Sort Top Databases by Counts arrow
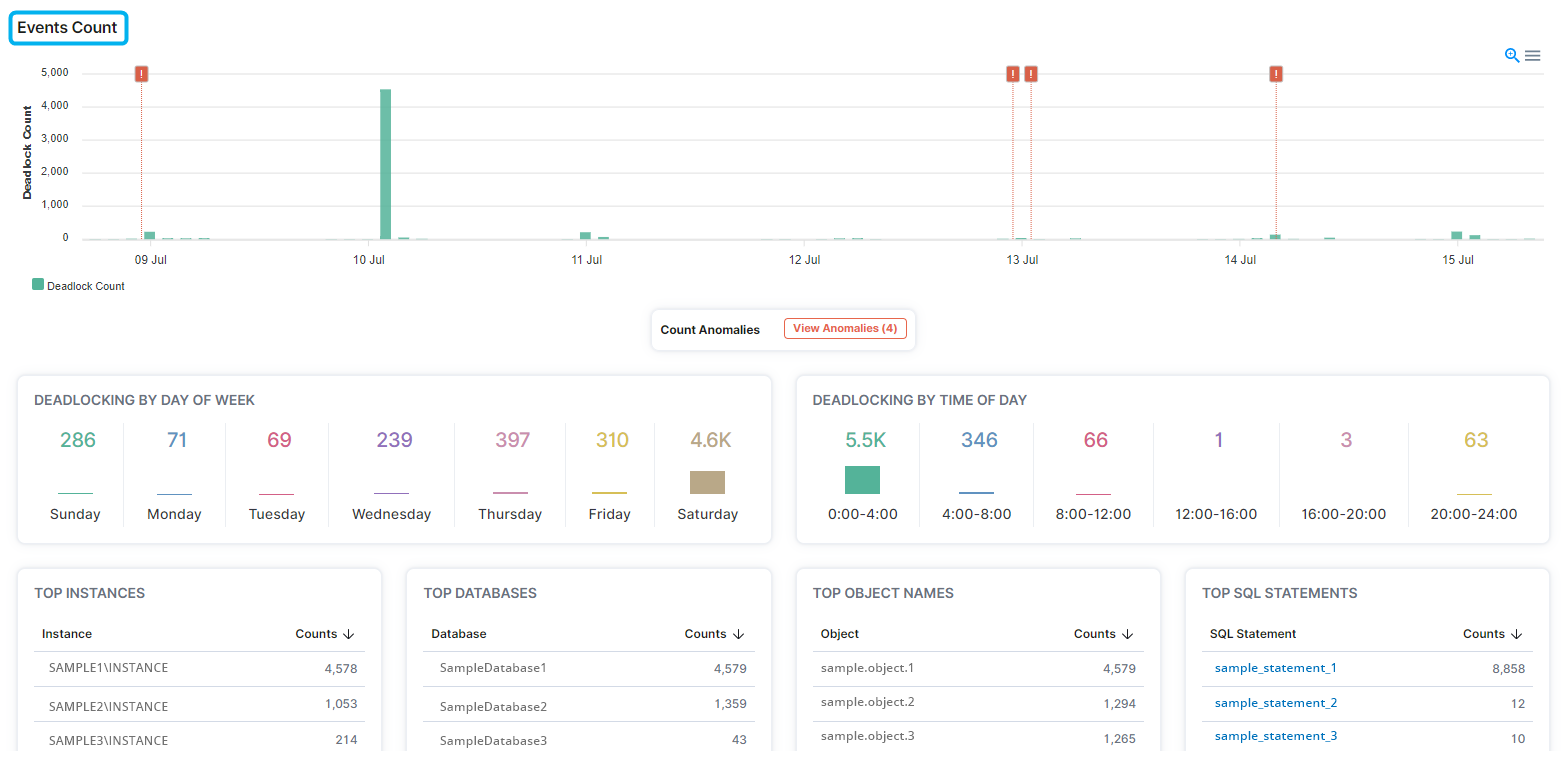This screenshot has width=1568, height=763. pos(739,634)
